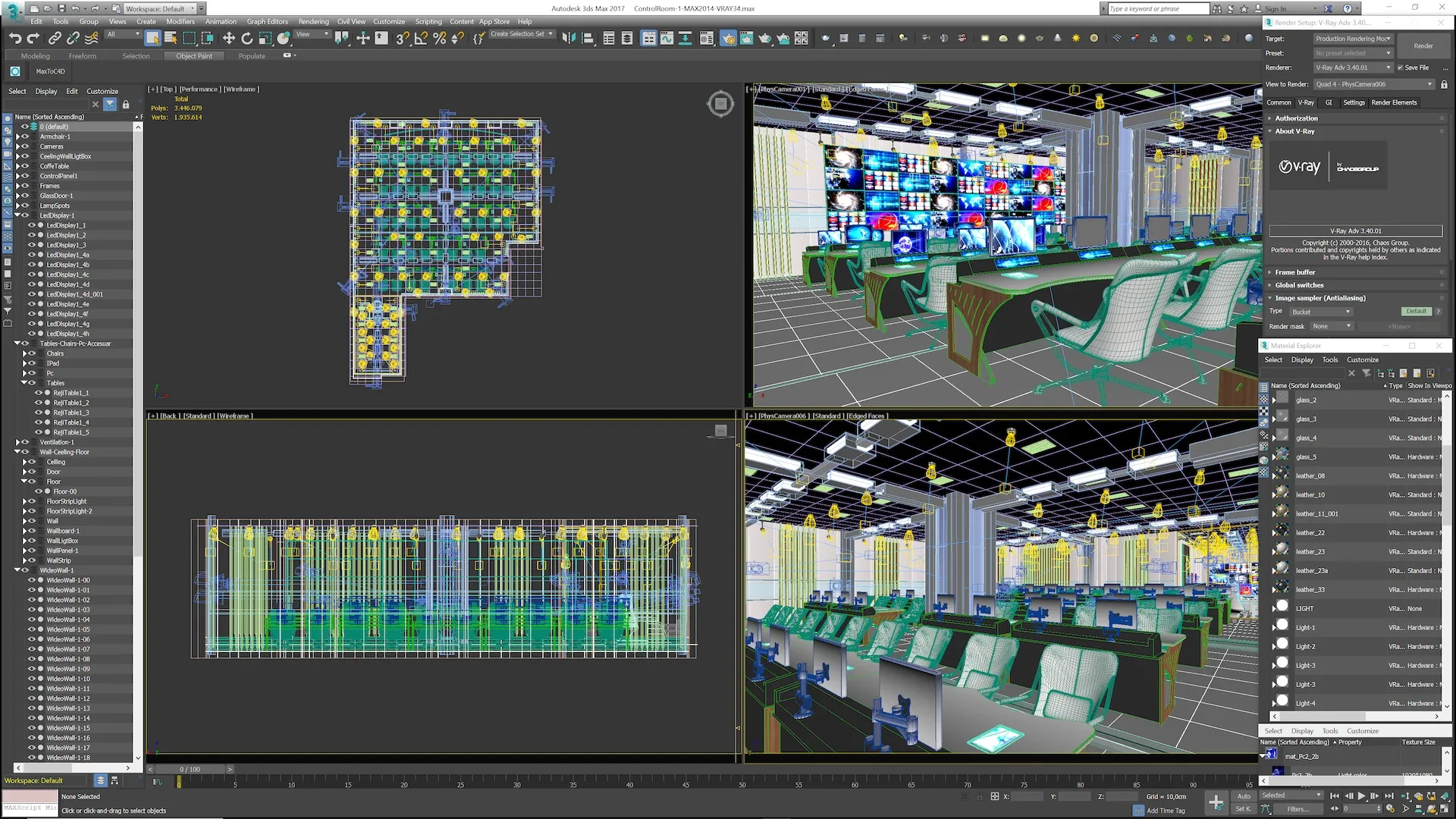1456x819 pixels.
Task: Open the Graph Editors menu
Action: [x=267, y=21]
